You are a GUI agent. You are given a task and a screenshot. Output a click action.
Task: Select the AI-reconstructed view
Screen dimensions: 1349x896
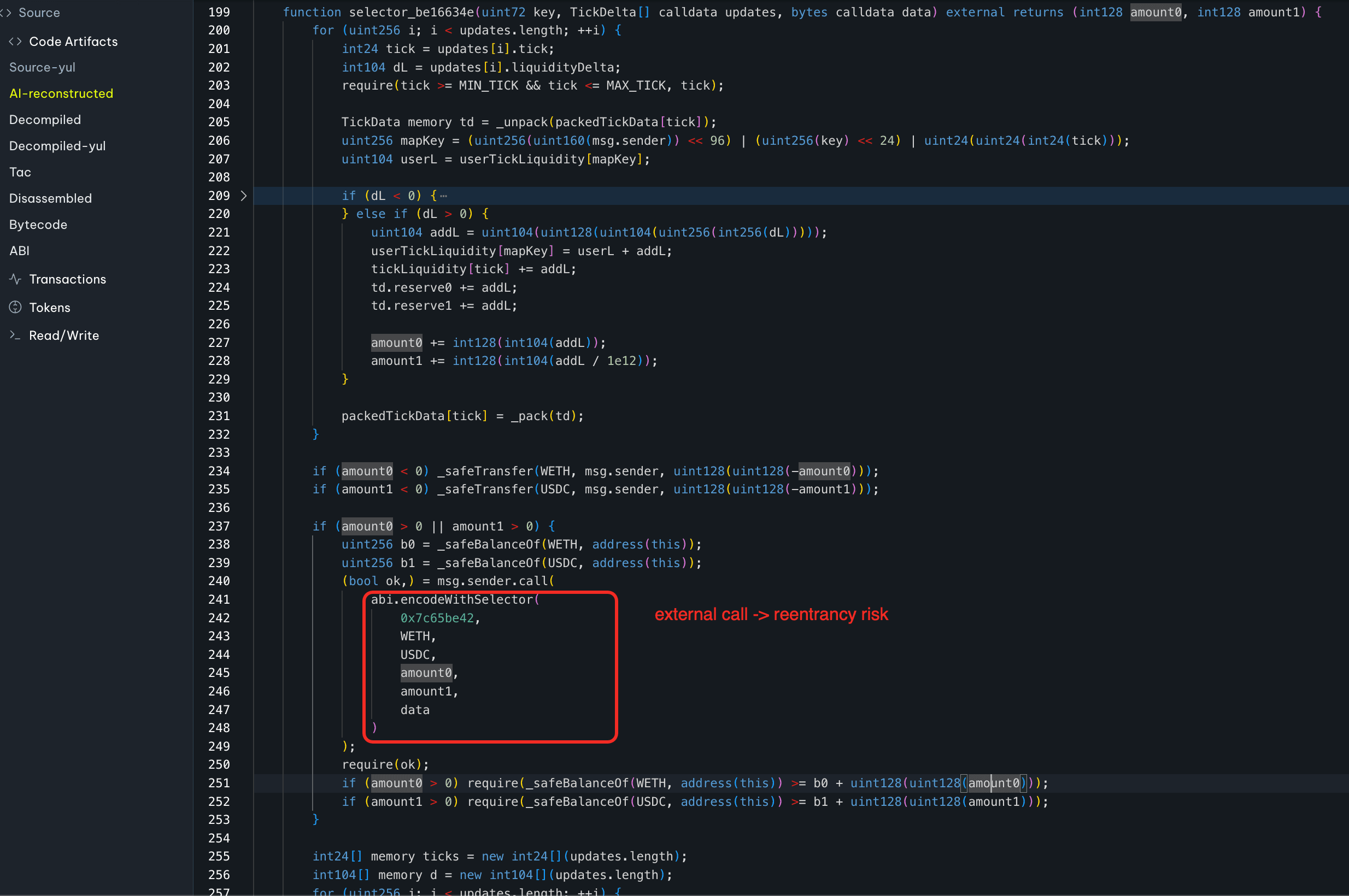tap(61, 94)
